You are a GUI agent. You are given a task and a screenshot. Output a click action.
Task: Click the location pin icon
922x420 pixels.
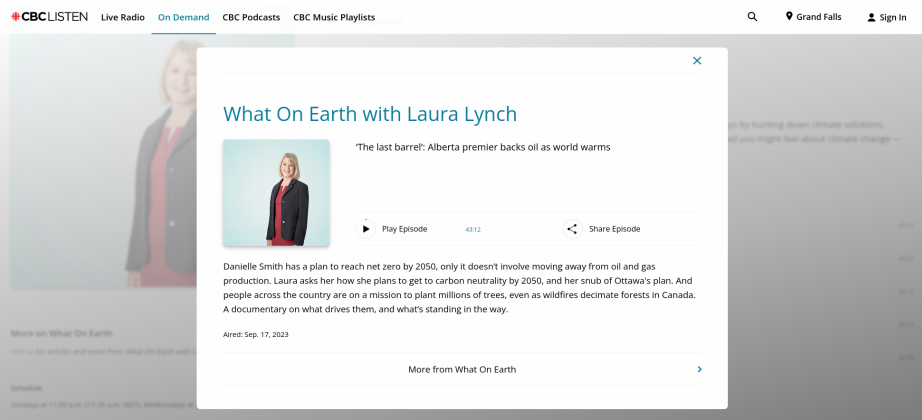click(x=789, y=17)
